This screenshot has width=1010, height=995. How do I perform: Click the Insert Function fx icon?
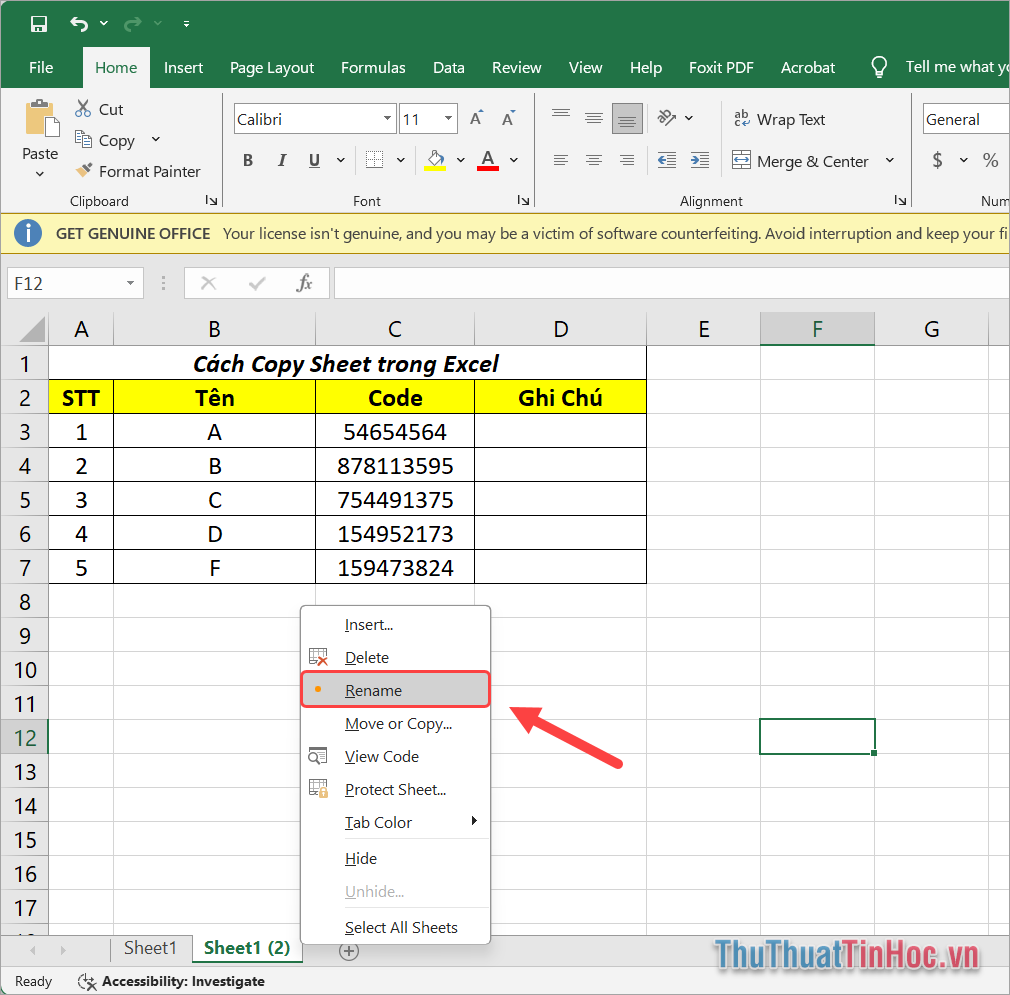tap(304, 283)
